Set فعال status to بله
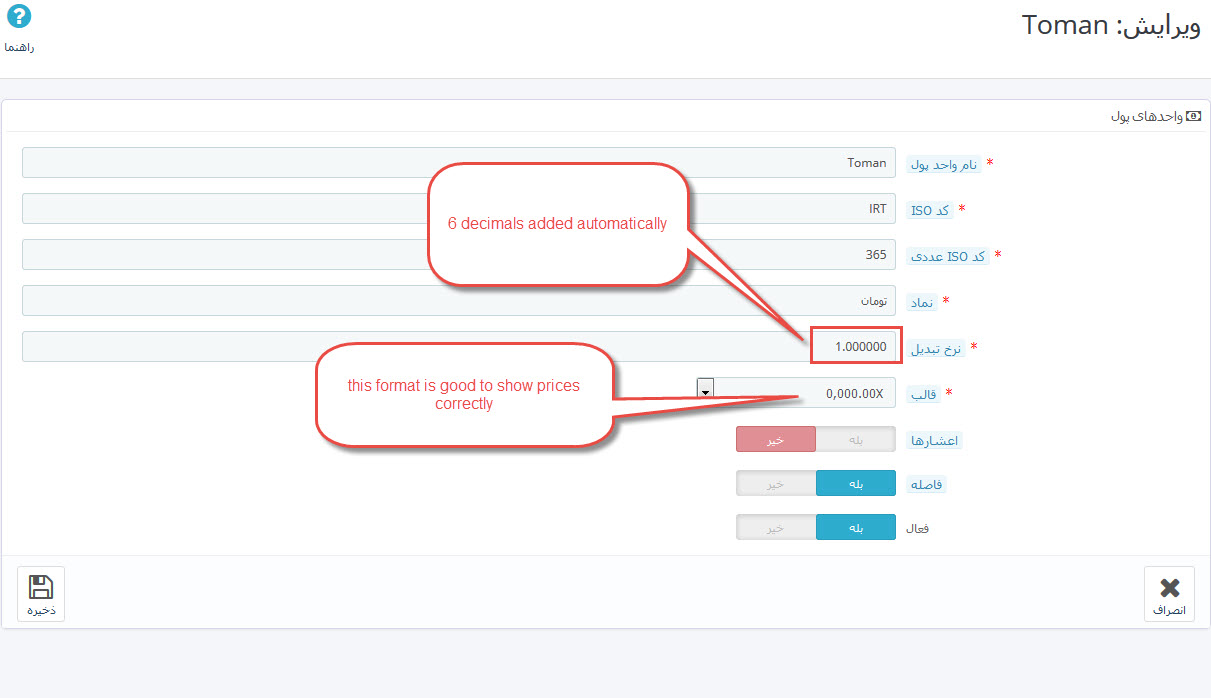The width and height of the screenshot is (1211, 698). coord(856,527)
